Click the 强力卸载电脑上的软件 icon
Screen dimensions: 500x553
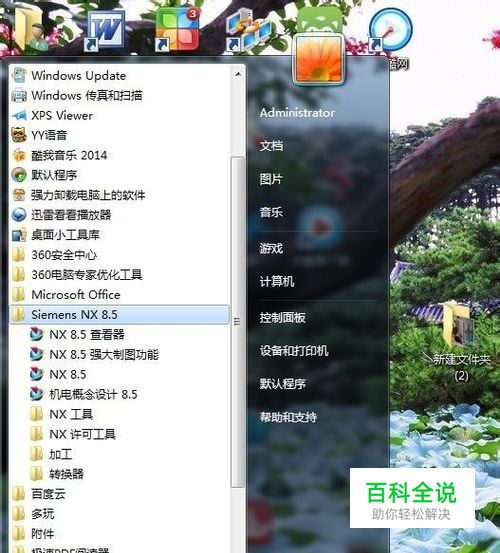[19, 195]
